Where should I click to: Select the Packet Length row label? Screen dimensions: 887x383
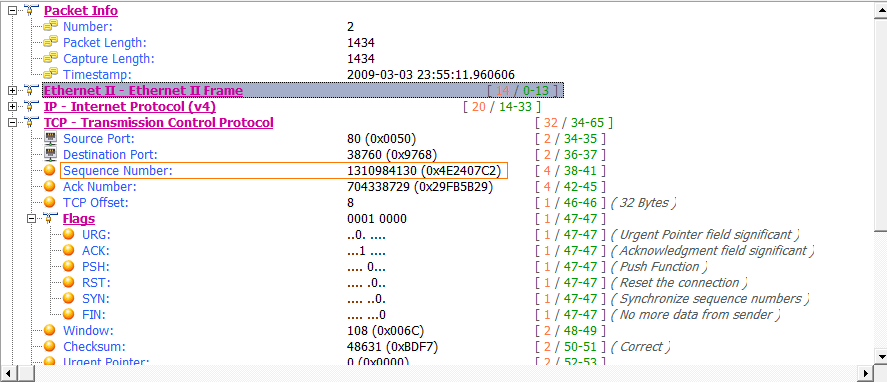coord(105,42)
